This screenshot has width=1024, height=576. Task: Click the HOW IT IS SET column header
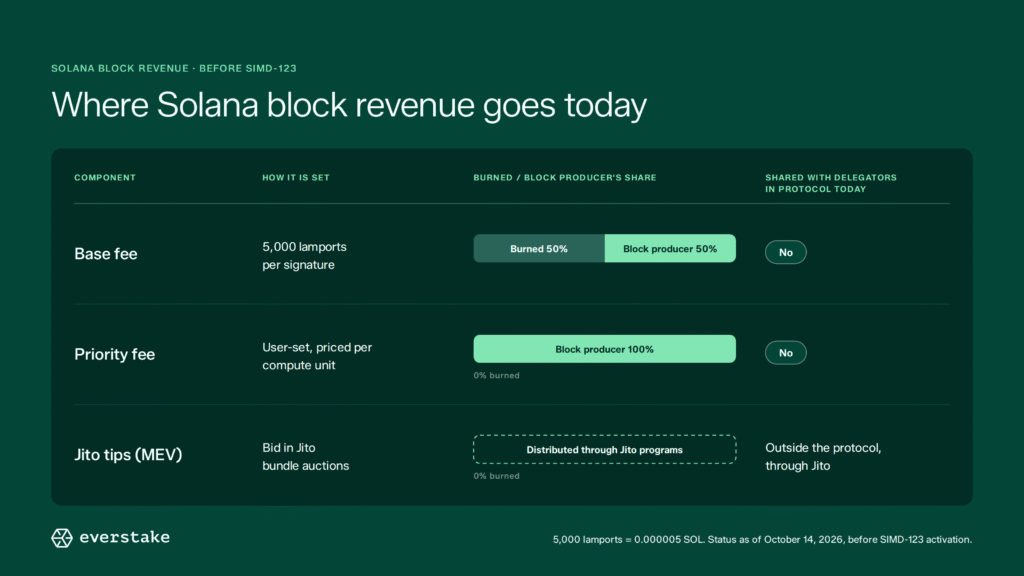[x=296, y=178]
